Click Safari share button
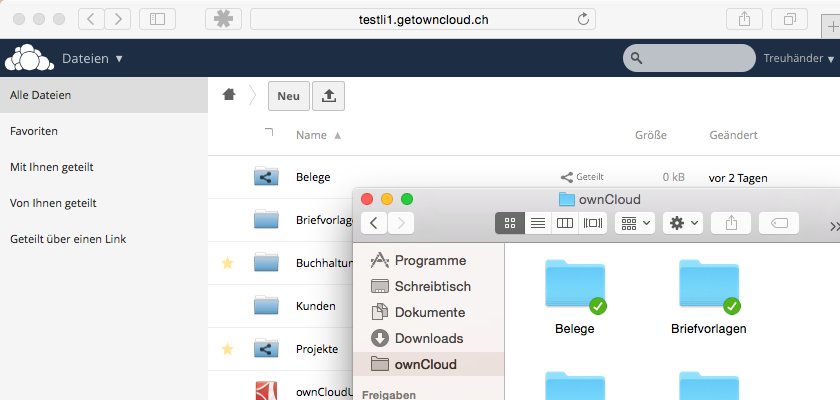This screenshot has height=400, width=840. coord(744,20)
